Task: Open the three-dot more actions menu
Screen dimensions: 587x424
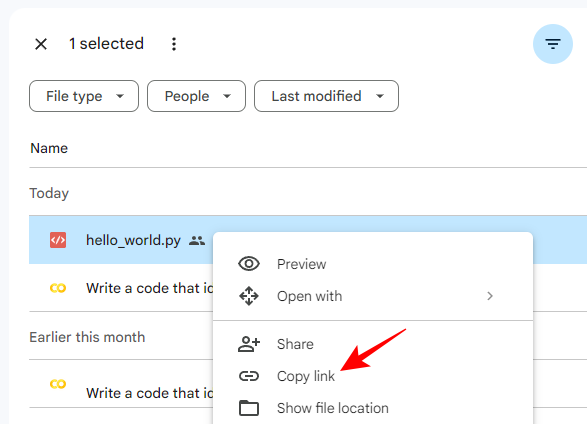Action: (x=174, y=44)
